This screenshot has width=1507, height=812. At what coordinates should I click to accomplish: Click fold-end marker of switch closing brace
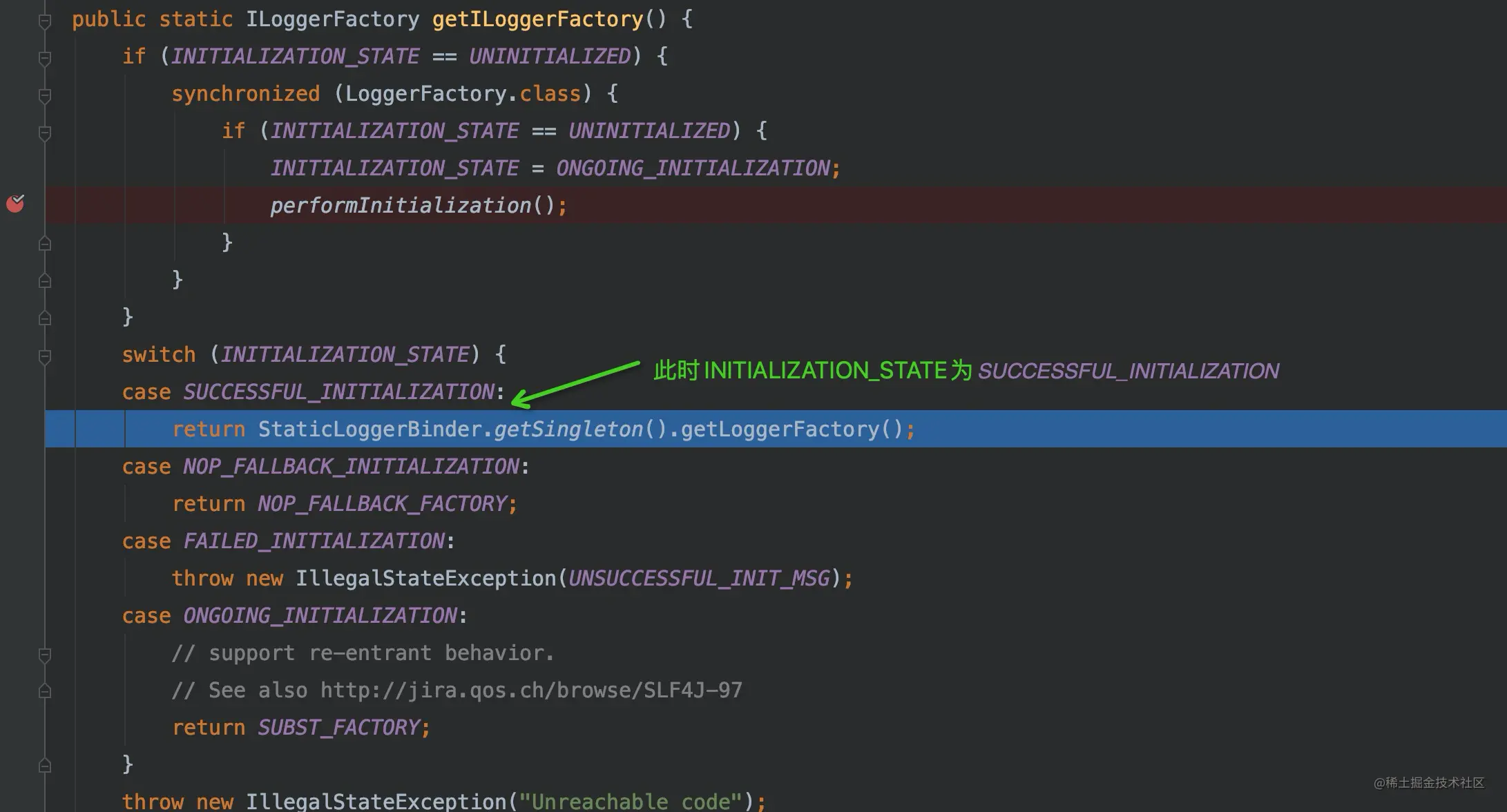click(45, 766)
